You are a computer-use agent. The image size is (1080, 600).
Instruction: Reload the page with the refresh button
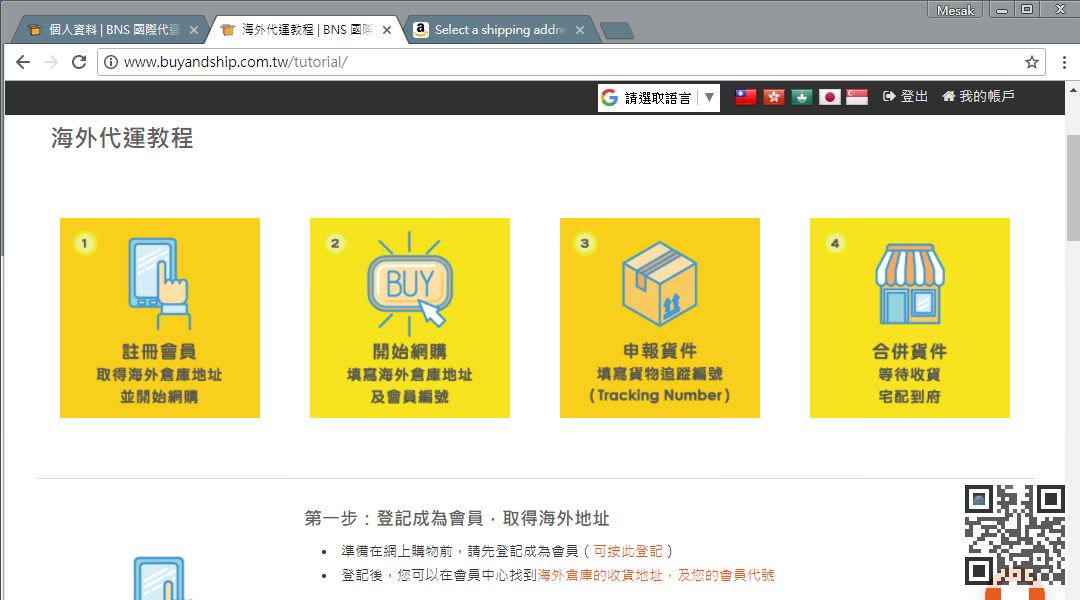79,62
